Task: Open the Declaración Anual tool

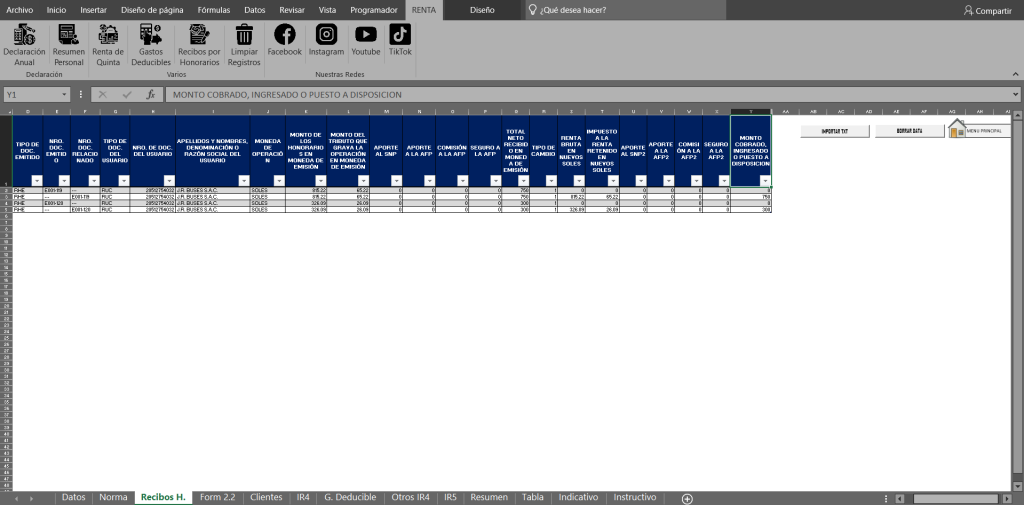Action: (x=24, y=44)
